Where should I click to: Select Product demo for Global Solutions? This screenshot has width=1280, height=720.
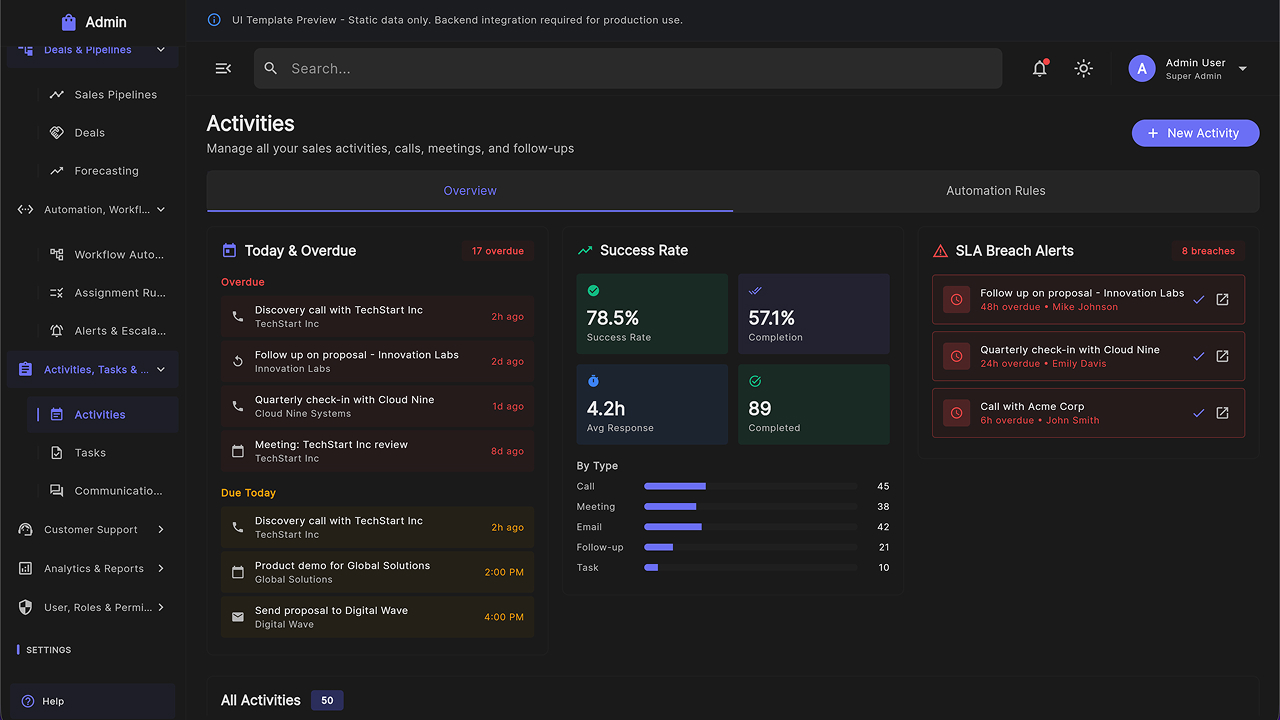377,572
